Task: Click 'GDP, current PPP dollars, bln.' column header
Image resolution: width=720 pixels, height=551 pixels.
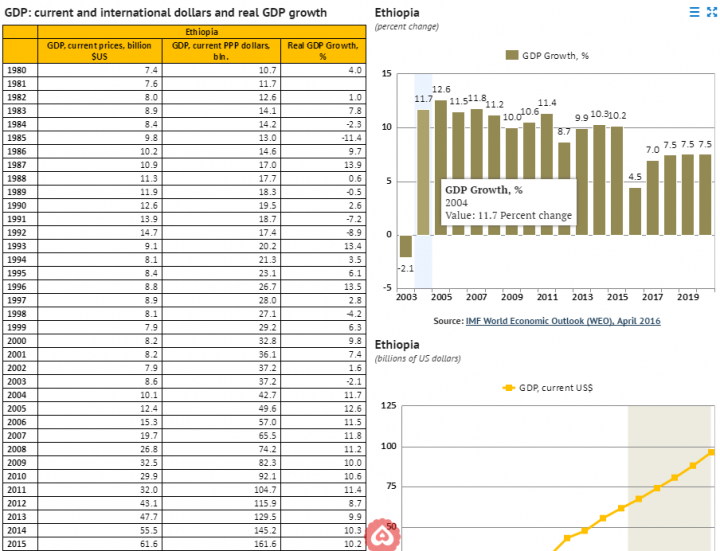Action: pos(221,51)
